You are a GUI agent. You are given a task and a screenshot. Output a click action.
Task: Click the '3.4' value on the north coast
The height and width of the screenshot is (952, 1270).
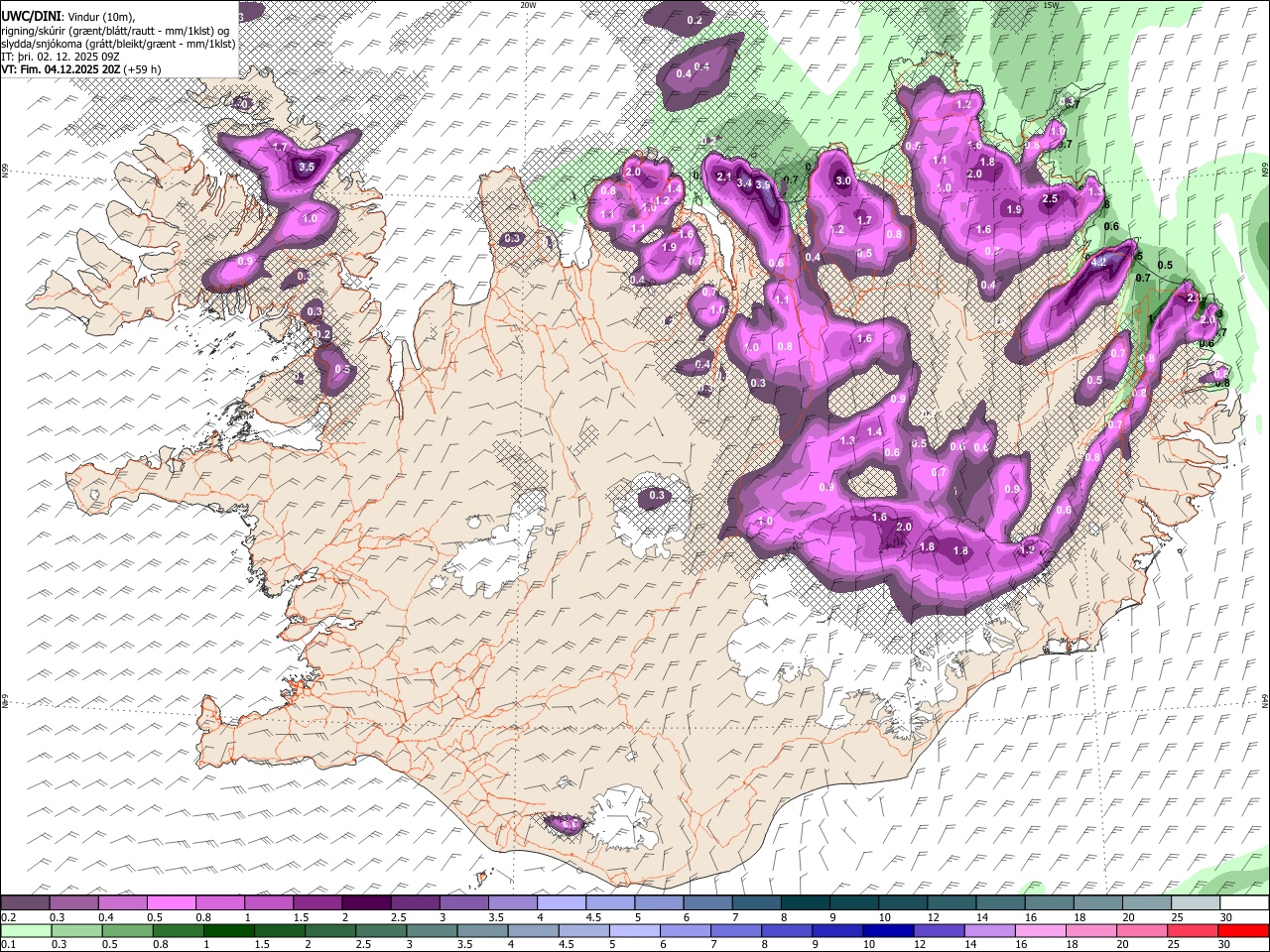[x=744, y=182]
